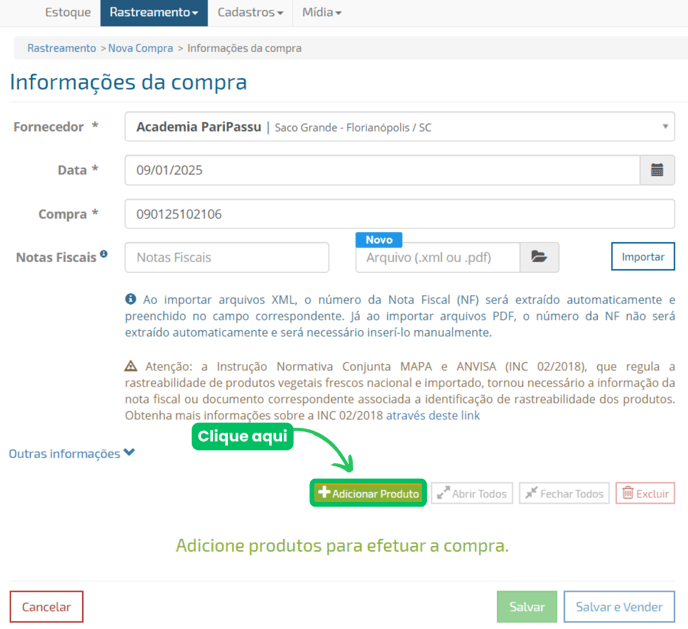Viewport: 688px width, 629px height.
Task: Focus the Notas Fiscais input field
Action: point(227,257)
